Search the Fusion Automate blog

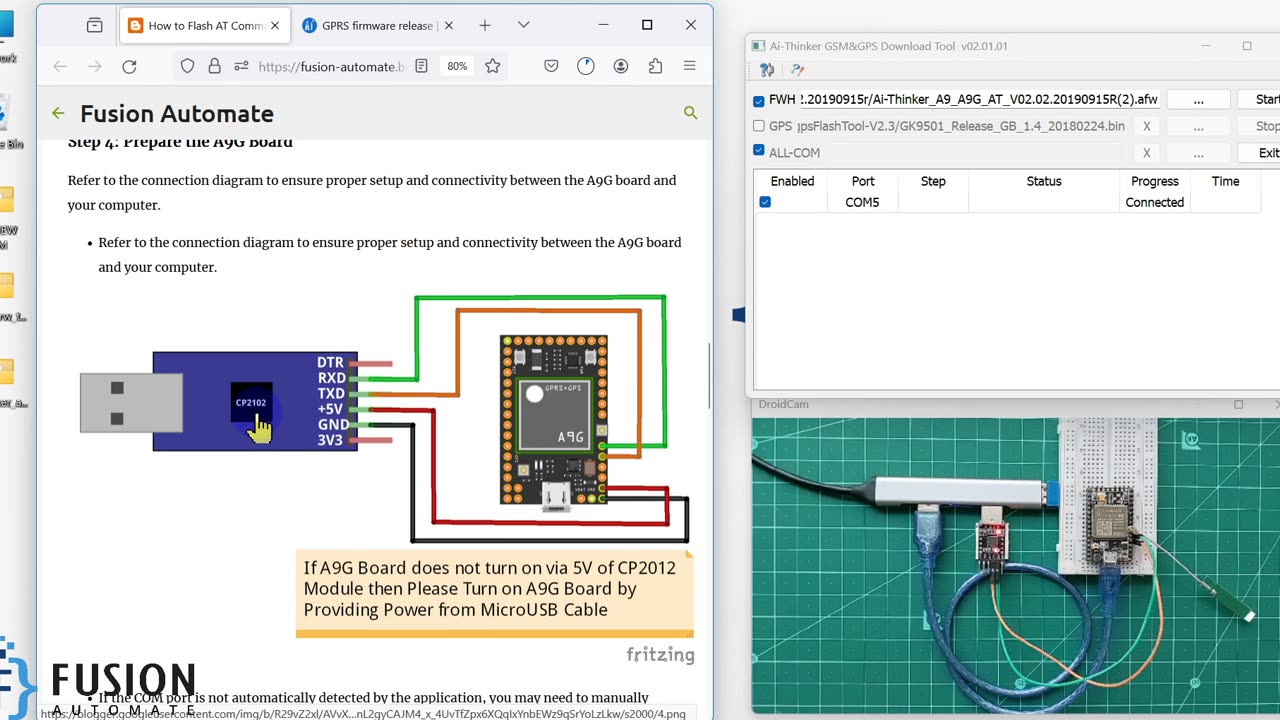690,113
